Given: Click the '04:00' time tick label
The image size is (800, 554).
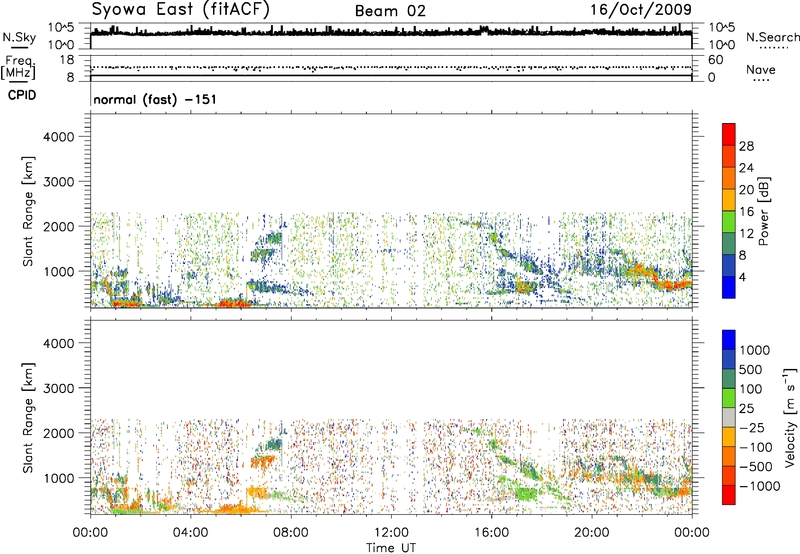Looking at the screenshot, I should [x=190, y=533].
